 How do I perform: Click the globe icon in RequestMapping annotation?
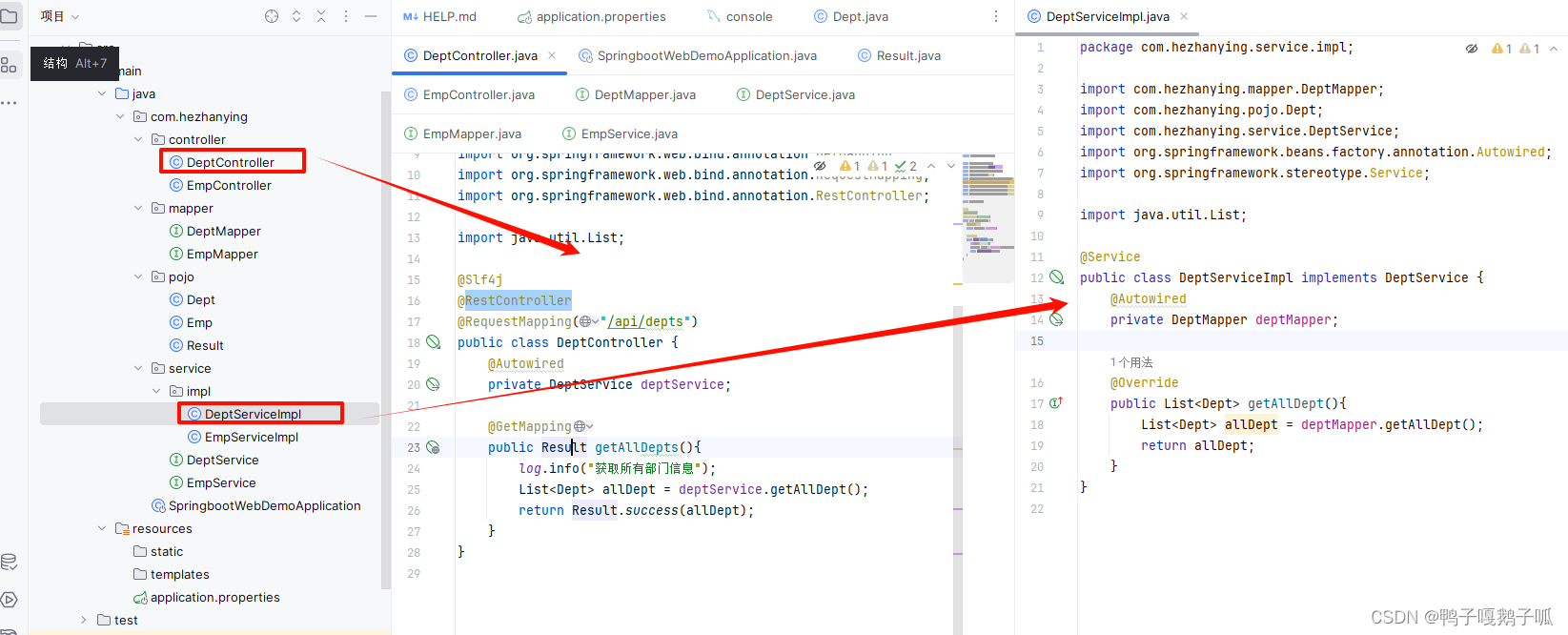(585, 321)
